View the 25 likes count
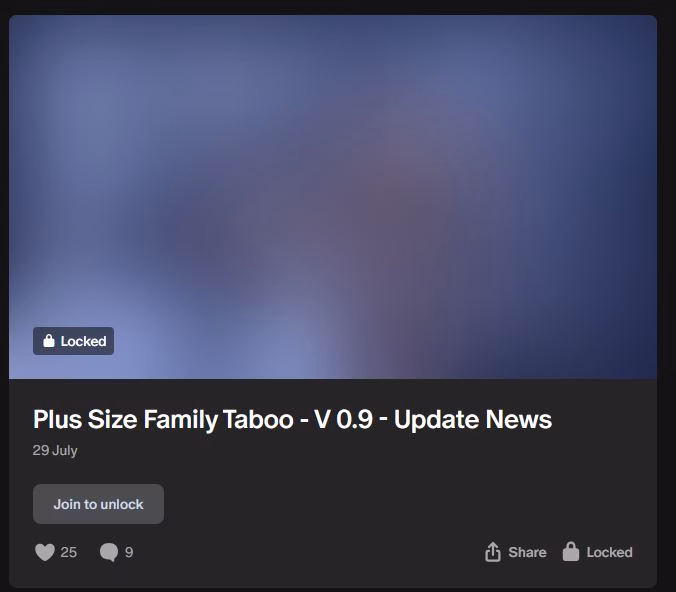676x592 pixels. click(x=69, y=552)
